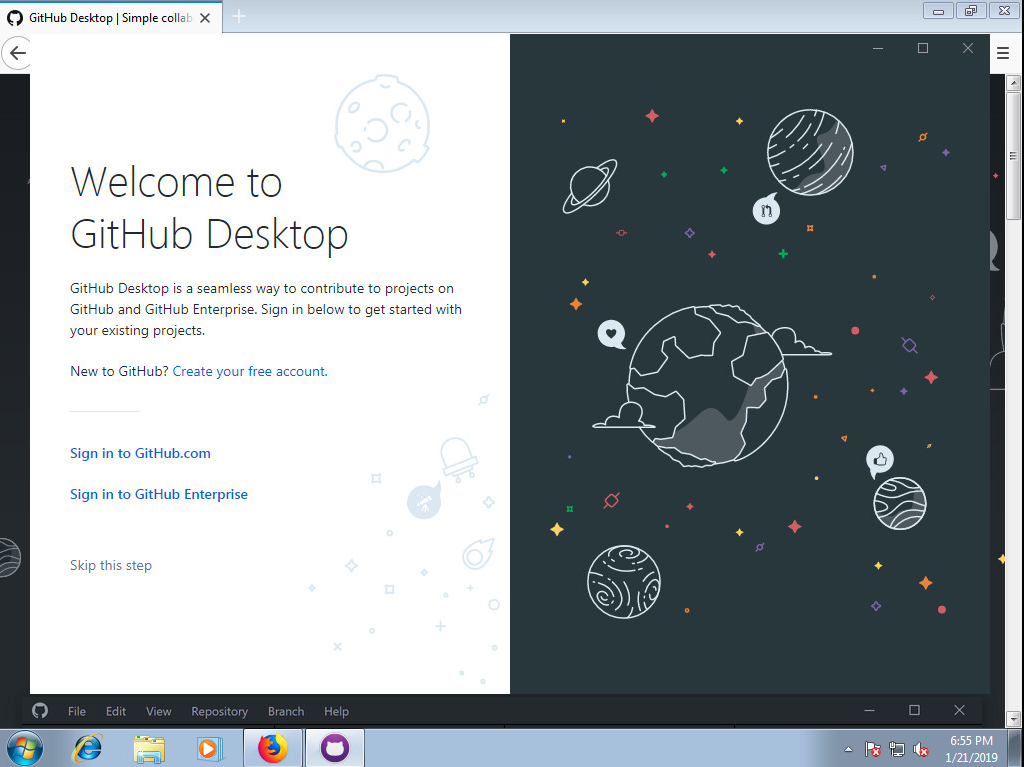1024x767 pixels.
Task: Click the Firefox window restore button
Action: pyautogui.click(x=971, y=10)
